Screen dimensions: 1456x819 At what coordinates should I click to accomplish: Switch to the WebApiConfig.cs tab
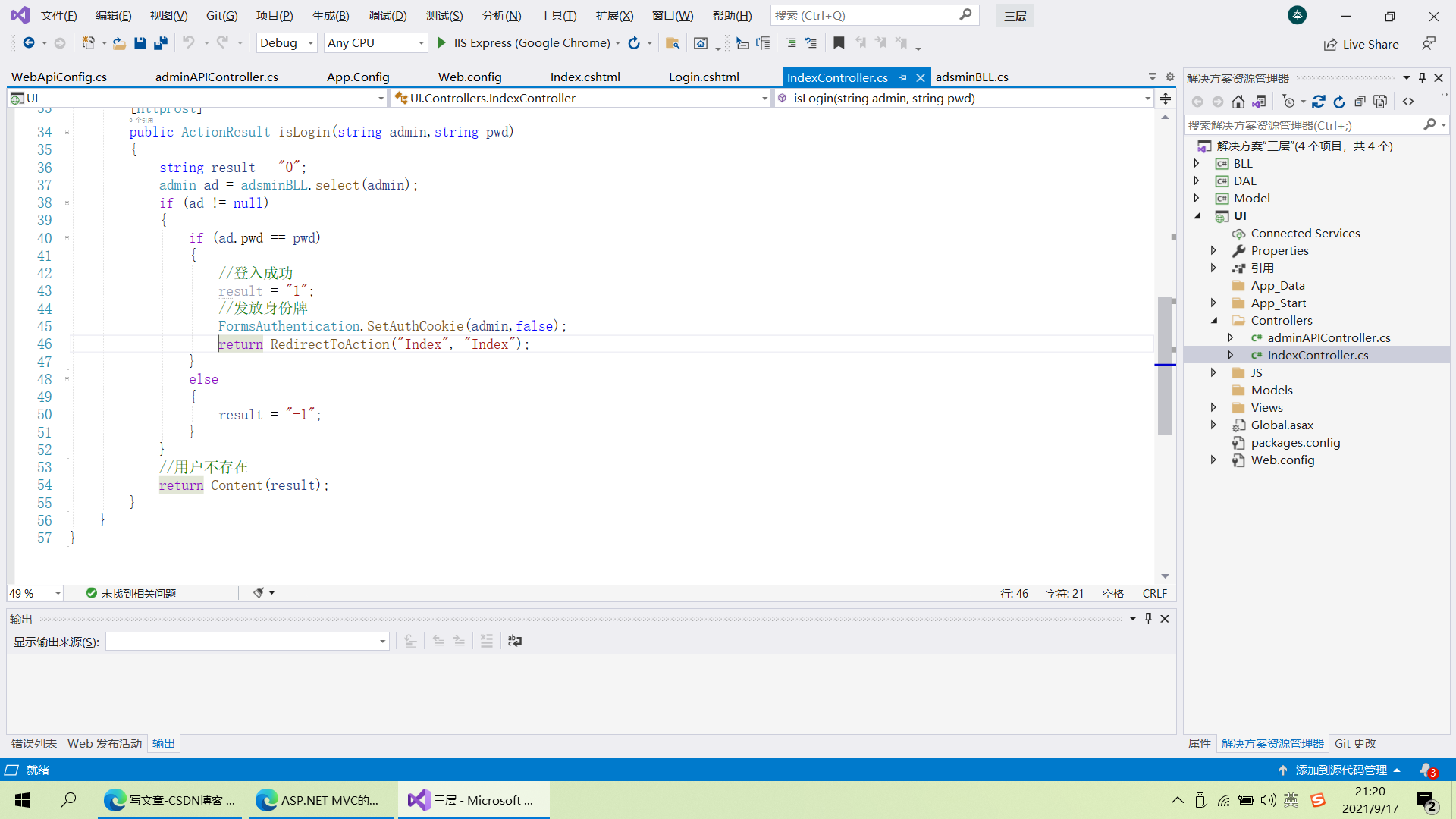point(59,77)
